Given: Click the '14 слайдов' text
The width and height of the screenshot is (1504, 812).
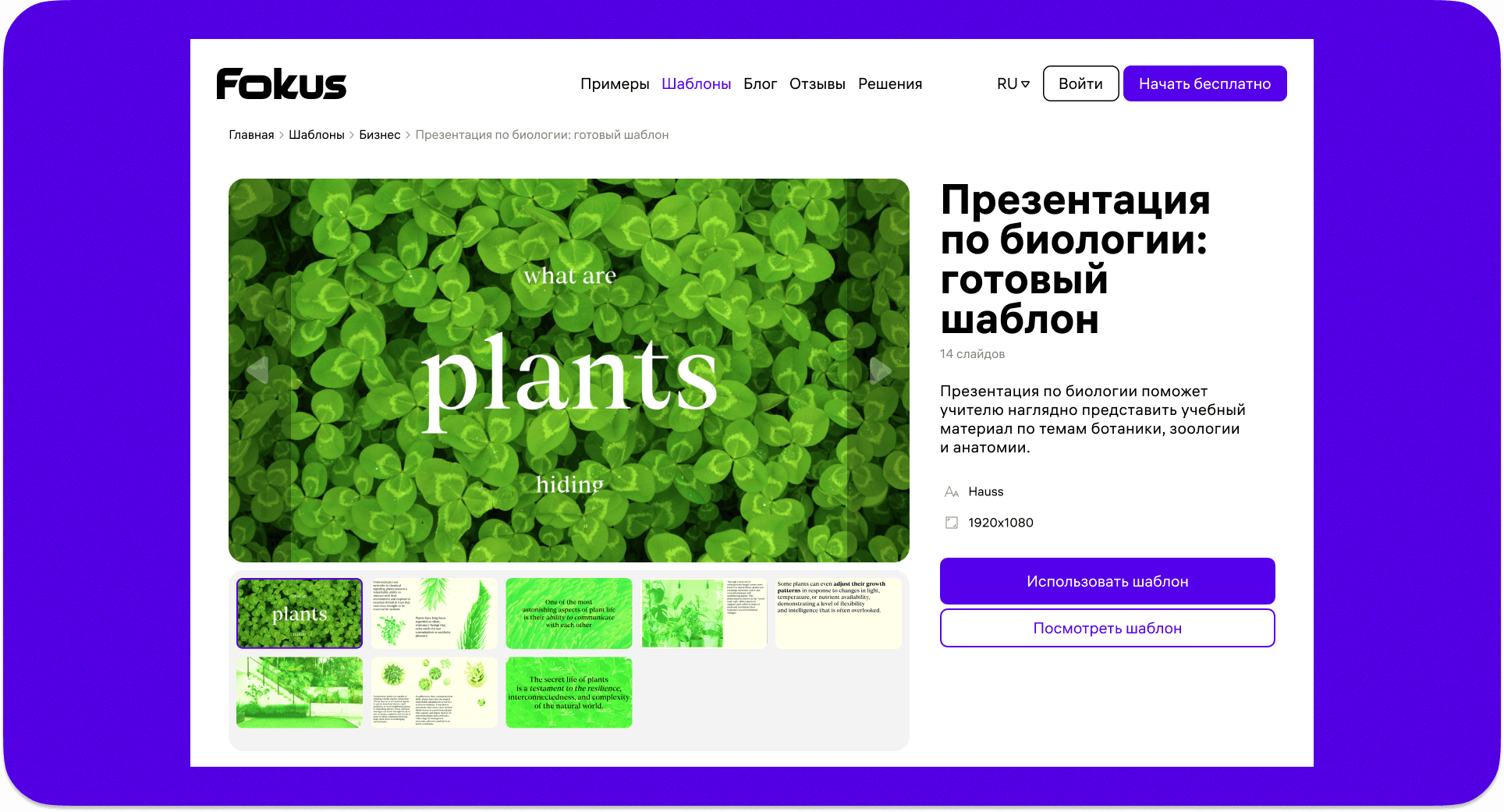Looking at the screenshot, I should coord(972,354).
